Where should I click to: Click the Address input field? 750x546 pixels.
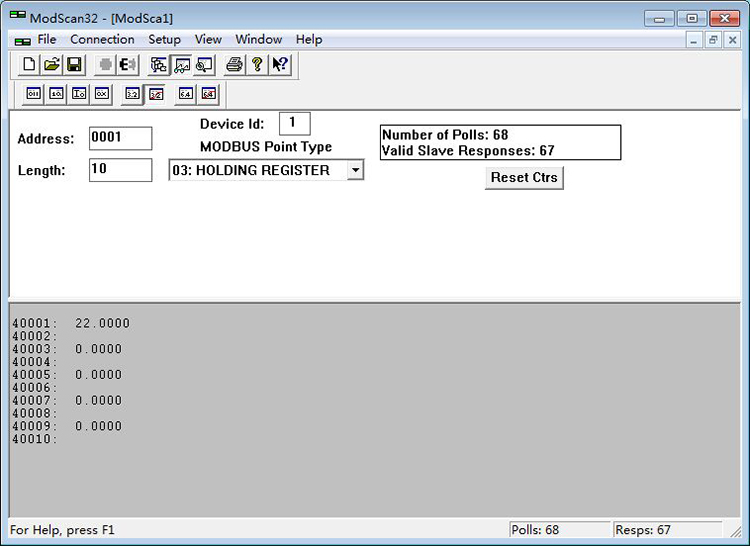pos(120,139)
